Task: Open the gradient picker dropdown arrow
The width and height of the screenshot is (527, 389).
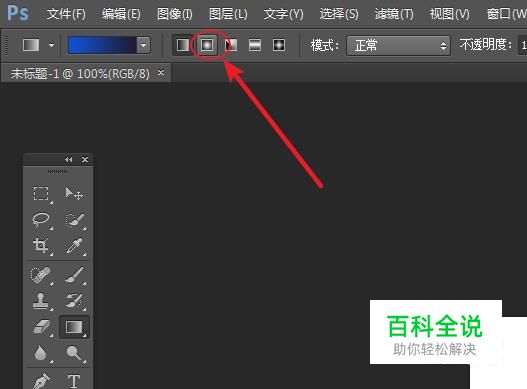Action: click(x=144, y=45)
